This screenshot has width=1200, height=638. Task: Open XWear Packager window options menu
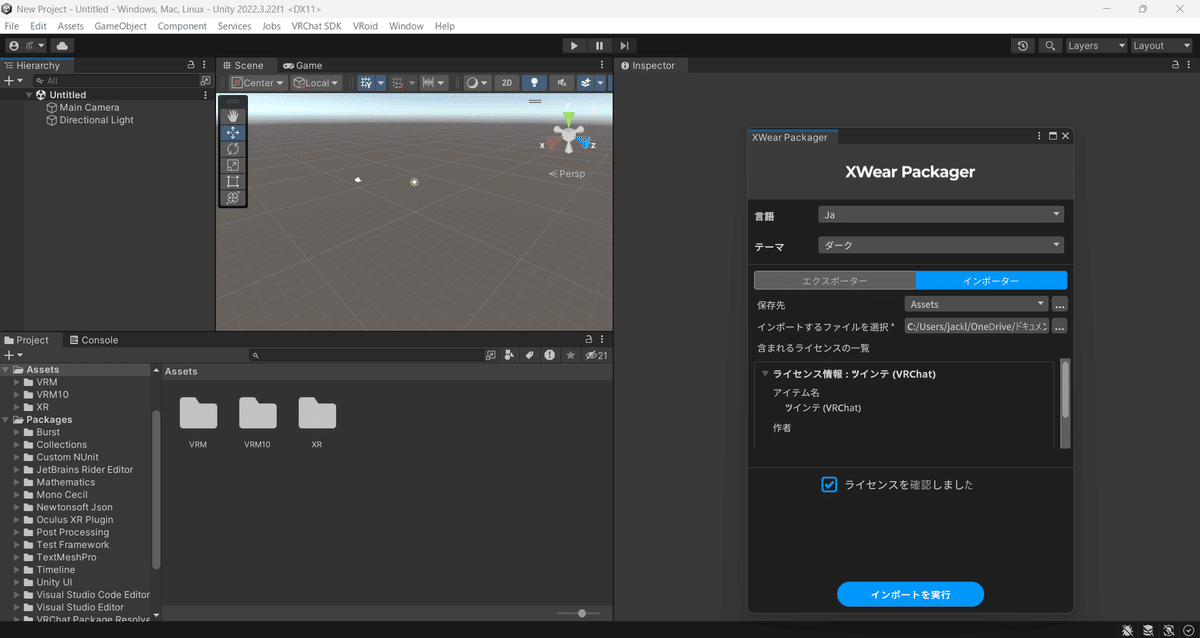1039,136
